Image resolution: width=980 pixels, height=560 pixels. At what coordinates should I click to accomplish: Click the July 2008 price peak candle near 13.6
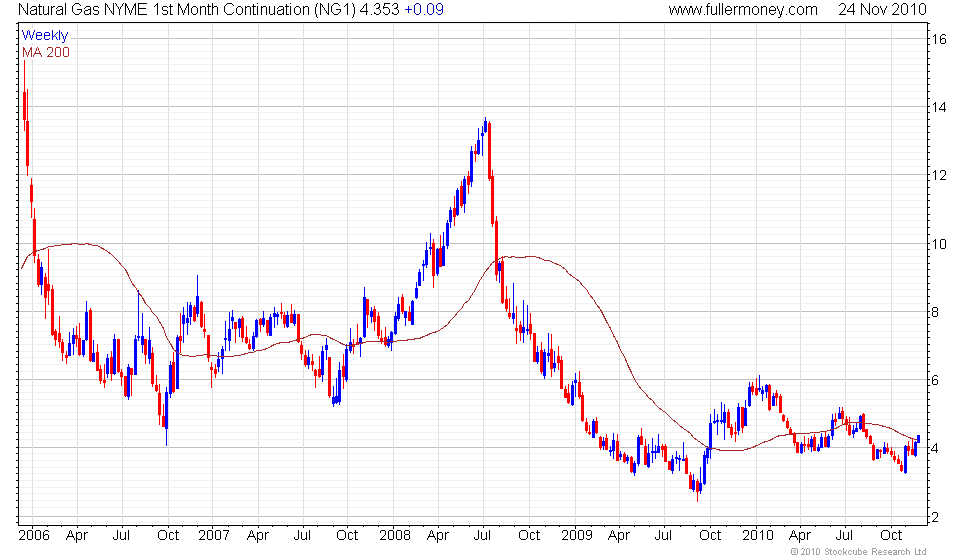(x=485, y=125)
